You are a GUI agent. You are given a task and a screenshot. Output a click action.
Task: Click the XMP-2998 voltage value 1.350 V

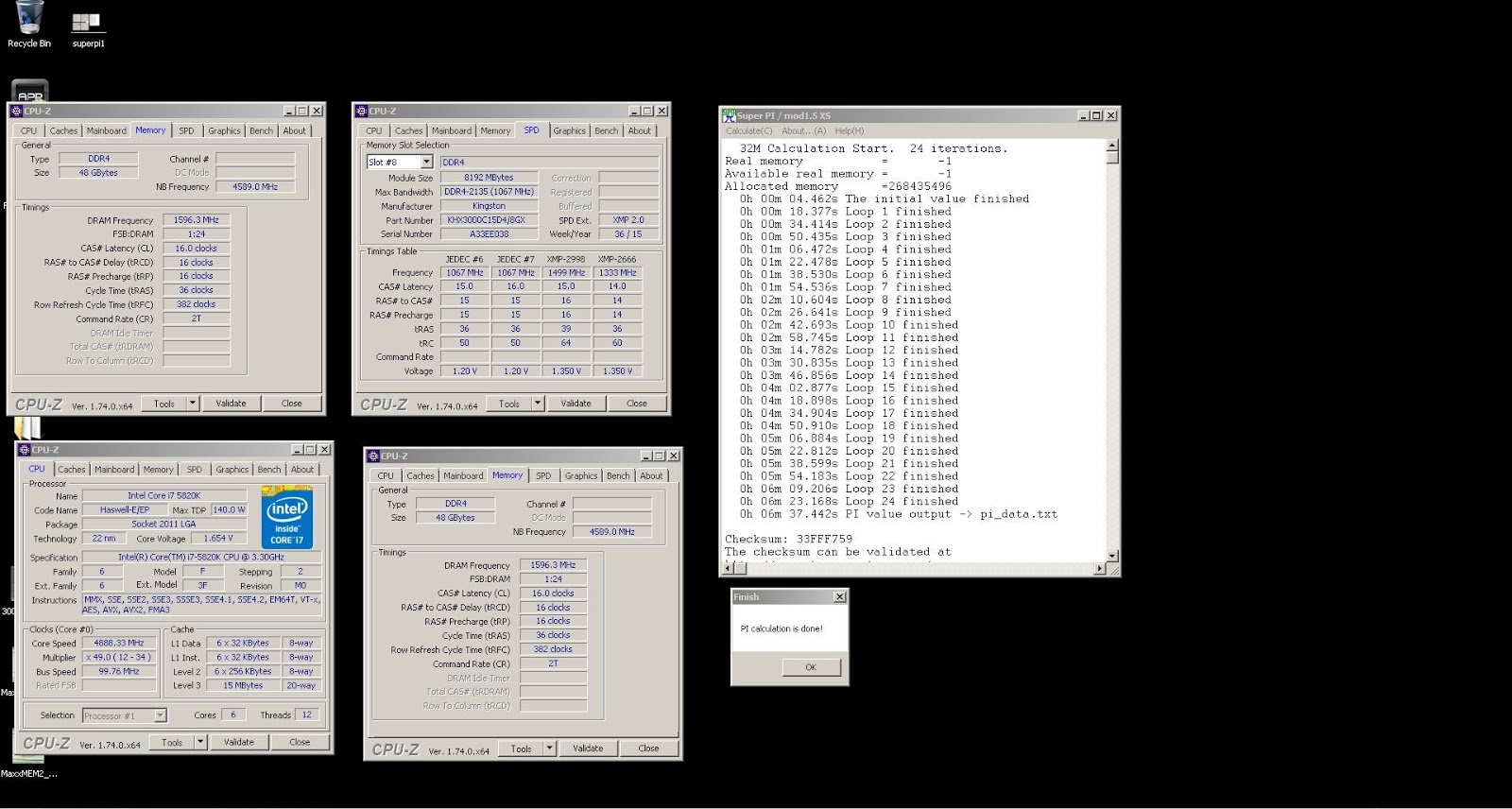(566, 371)
